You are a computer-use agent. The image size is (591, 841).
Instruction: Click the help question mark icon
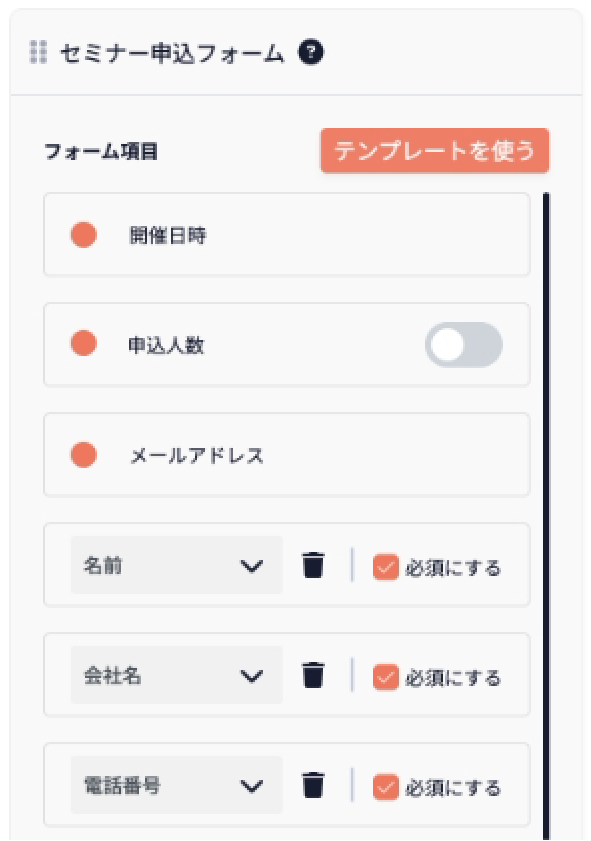coord(311,53)
